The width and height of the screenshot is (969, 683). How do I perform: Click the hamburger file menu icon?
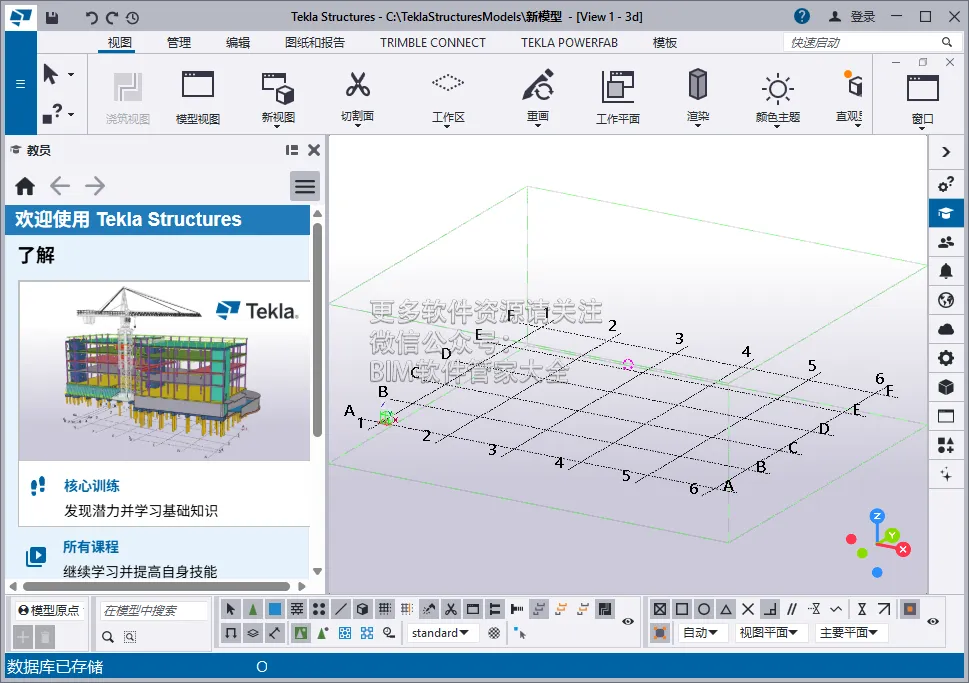tap(20, 84)
